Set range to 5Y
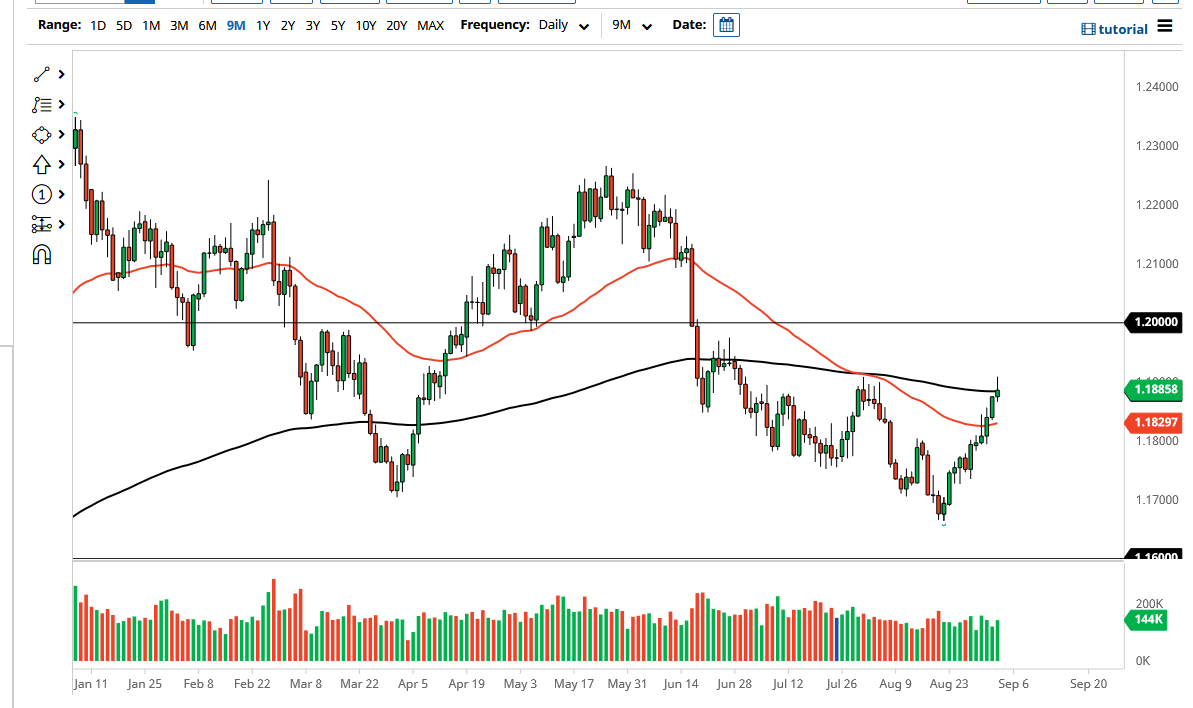 coord(338,25)
